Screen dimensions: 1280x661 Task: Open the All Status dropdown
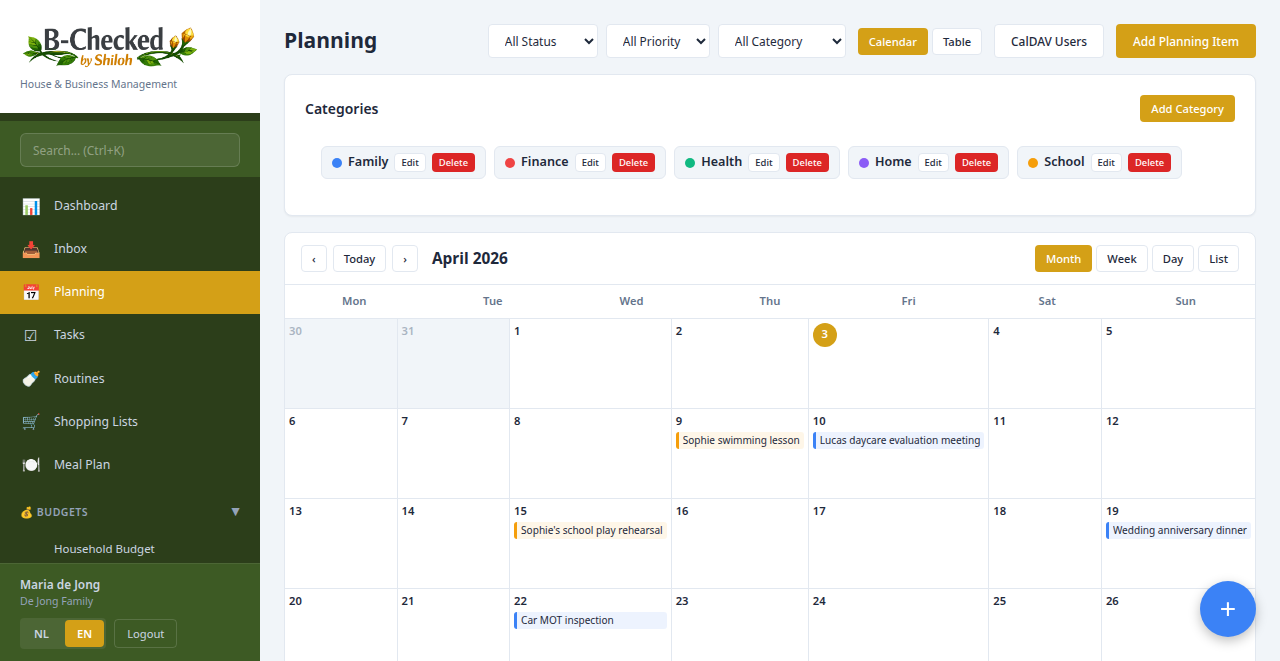[543, 41]
